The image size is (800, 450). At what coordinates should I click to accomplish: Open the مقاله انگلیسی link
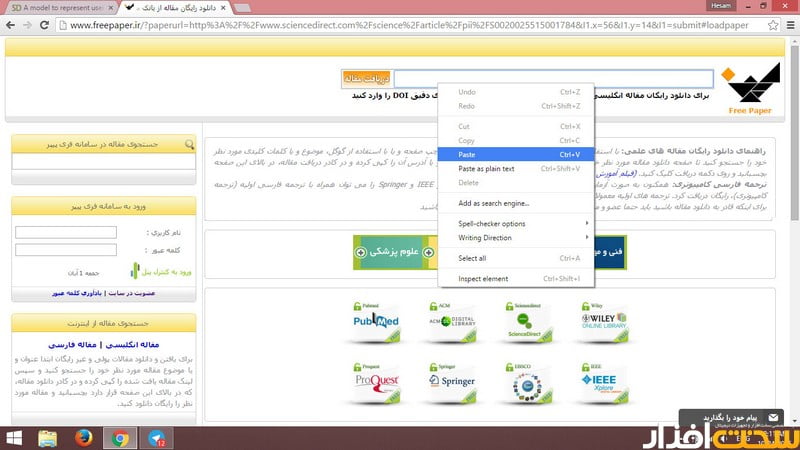coord(133,345)
